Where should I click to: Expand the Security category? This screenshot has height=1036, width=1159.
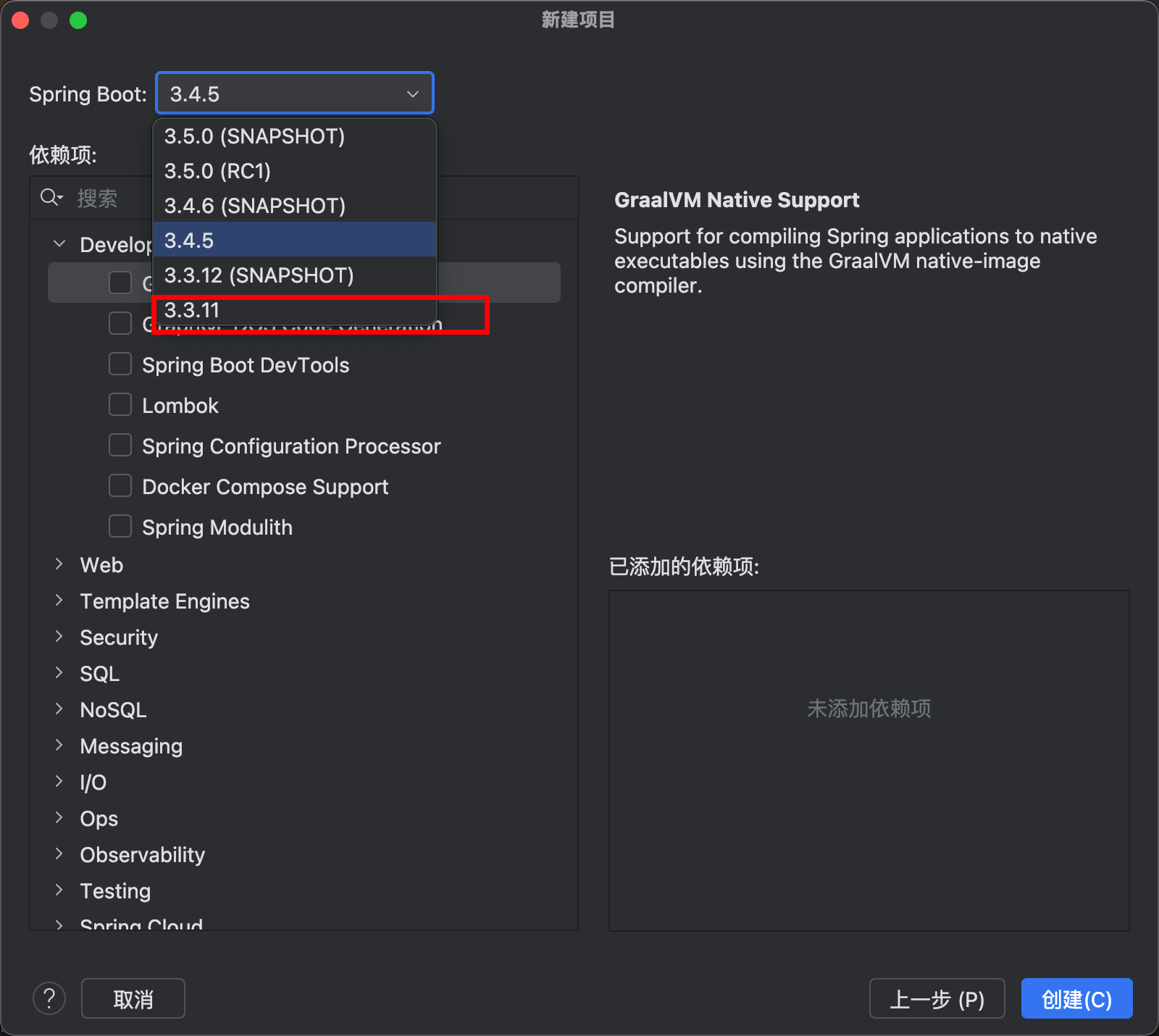pyautogui.click(x=59, y=637)
